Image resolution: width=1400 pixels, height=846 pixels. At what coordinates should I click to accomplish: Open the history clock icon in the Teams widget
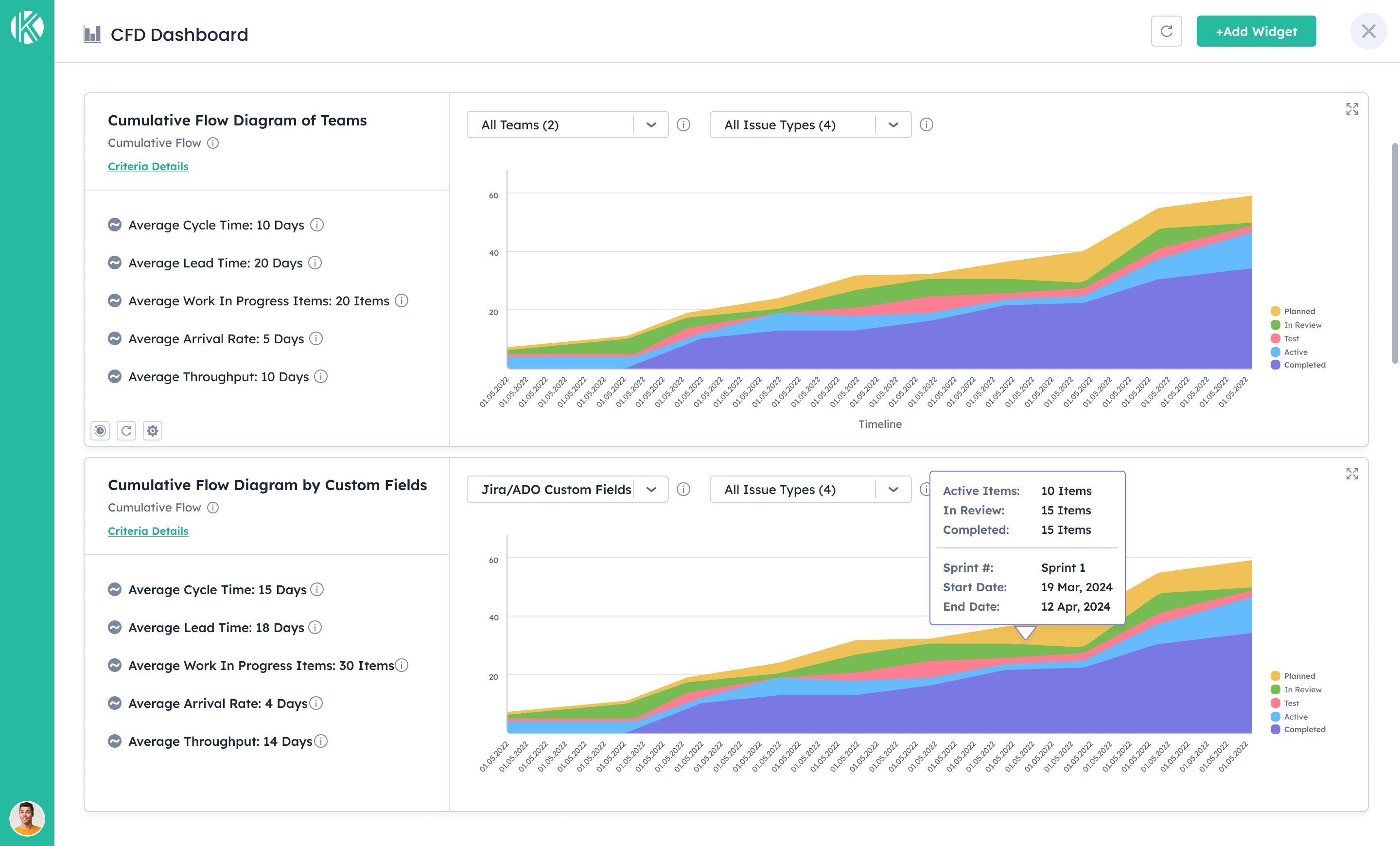coord(100,431)
